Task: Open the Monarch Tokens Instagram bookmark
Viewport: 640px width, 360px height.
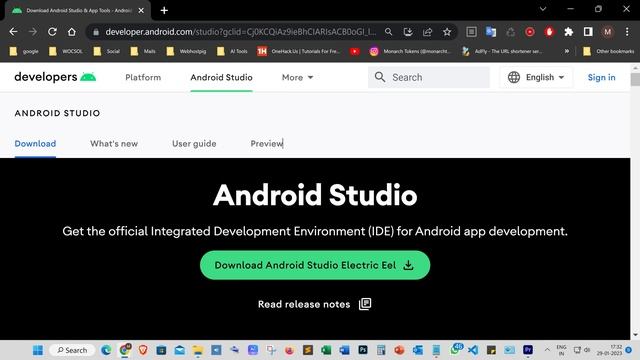Action: coord(411,51)
